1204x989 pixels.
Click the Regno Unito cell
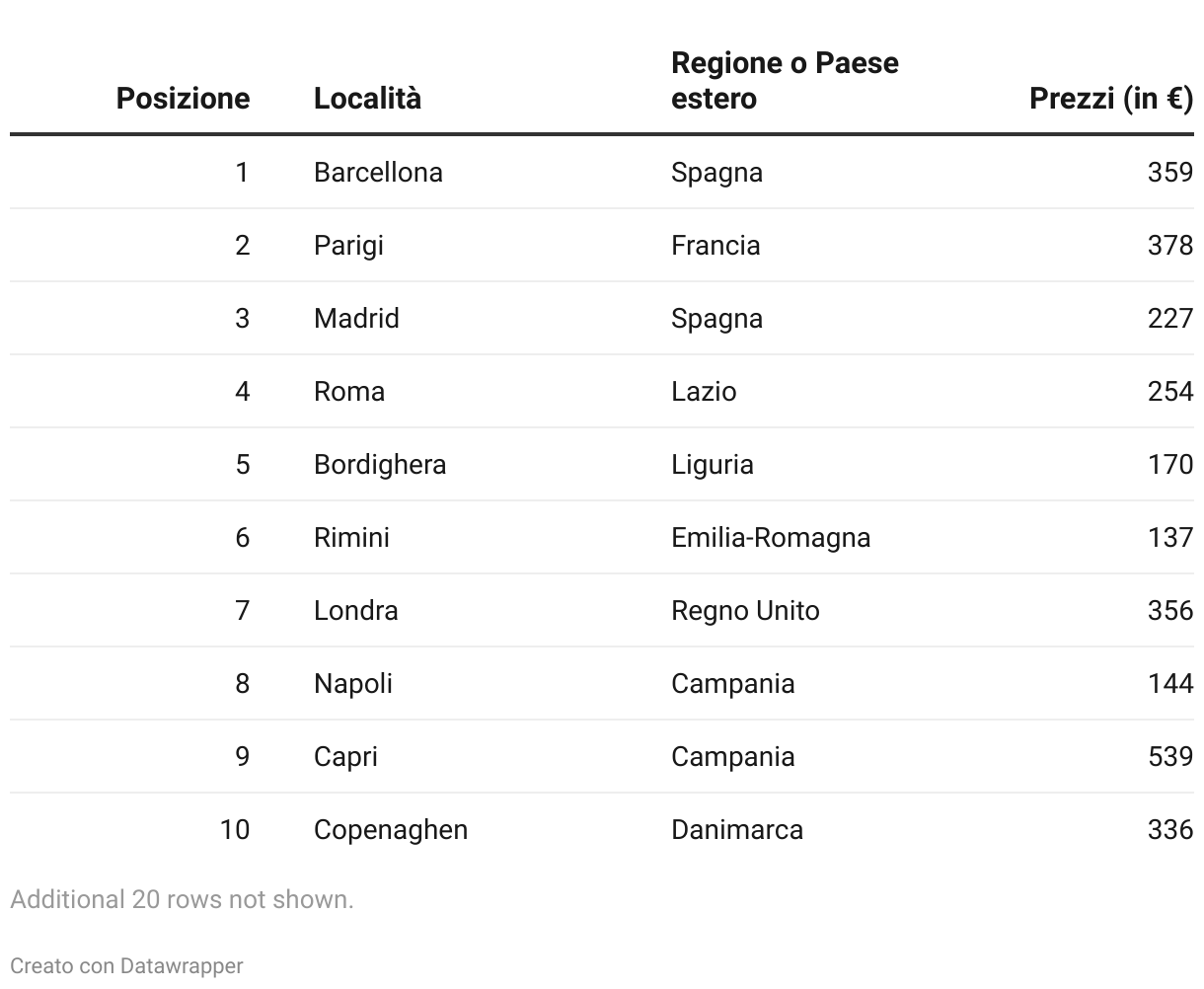click(745, 611)
